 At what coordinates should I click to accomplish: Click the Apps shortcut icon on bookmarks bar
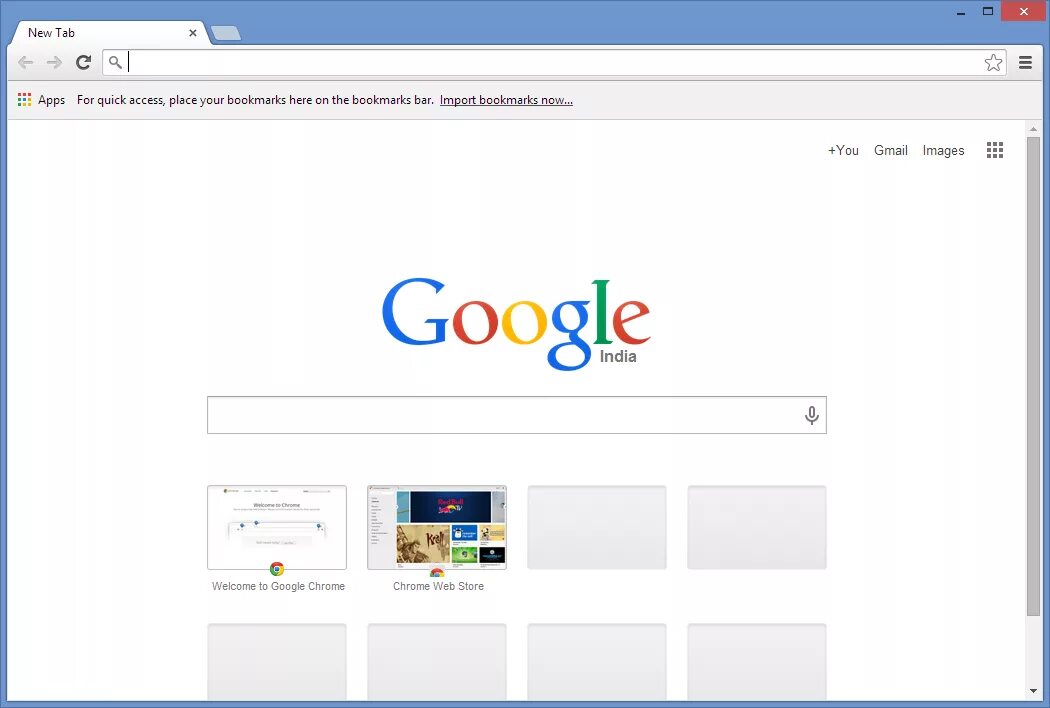(24, 99)
